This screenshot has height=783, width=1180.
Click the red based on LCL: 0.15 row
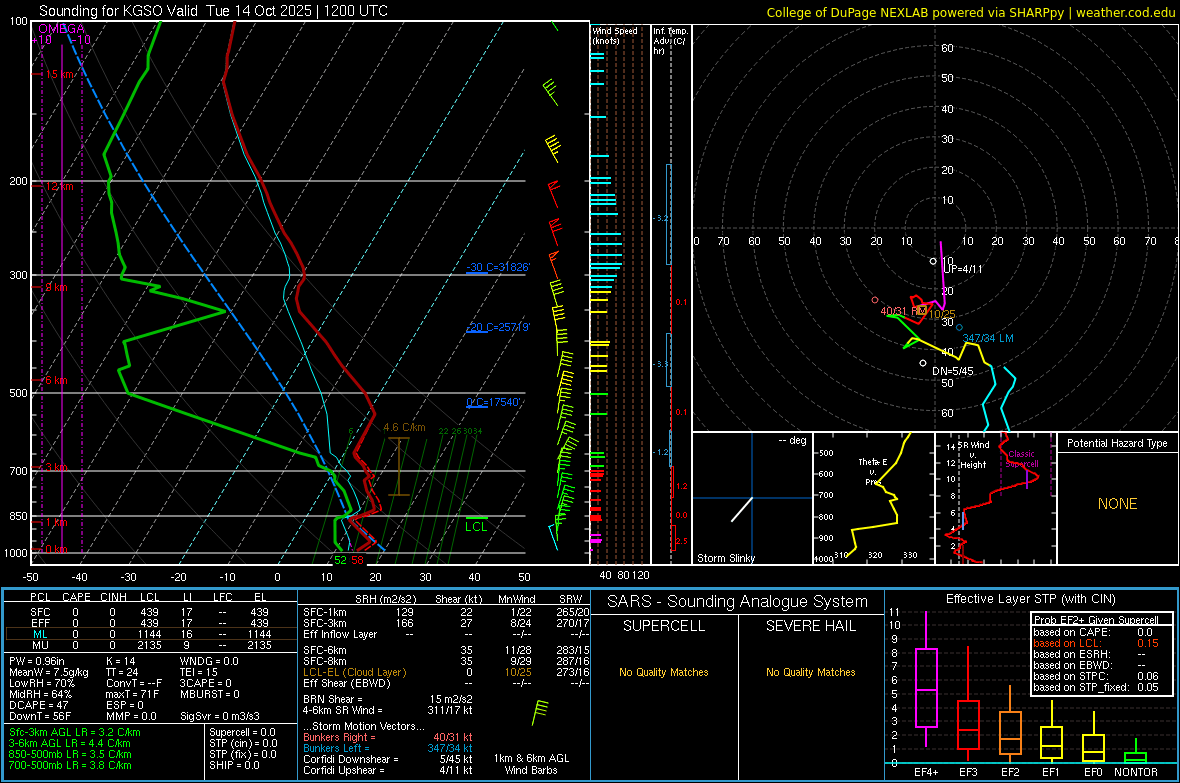click(1096, 643)
